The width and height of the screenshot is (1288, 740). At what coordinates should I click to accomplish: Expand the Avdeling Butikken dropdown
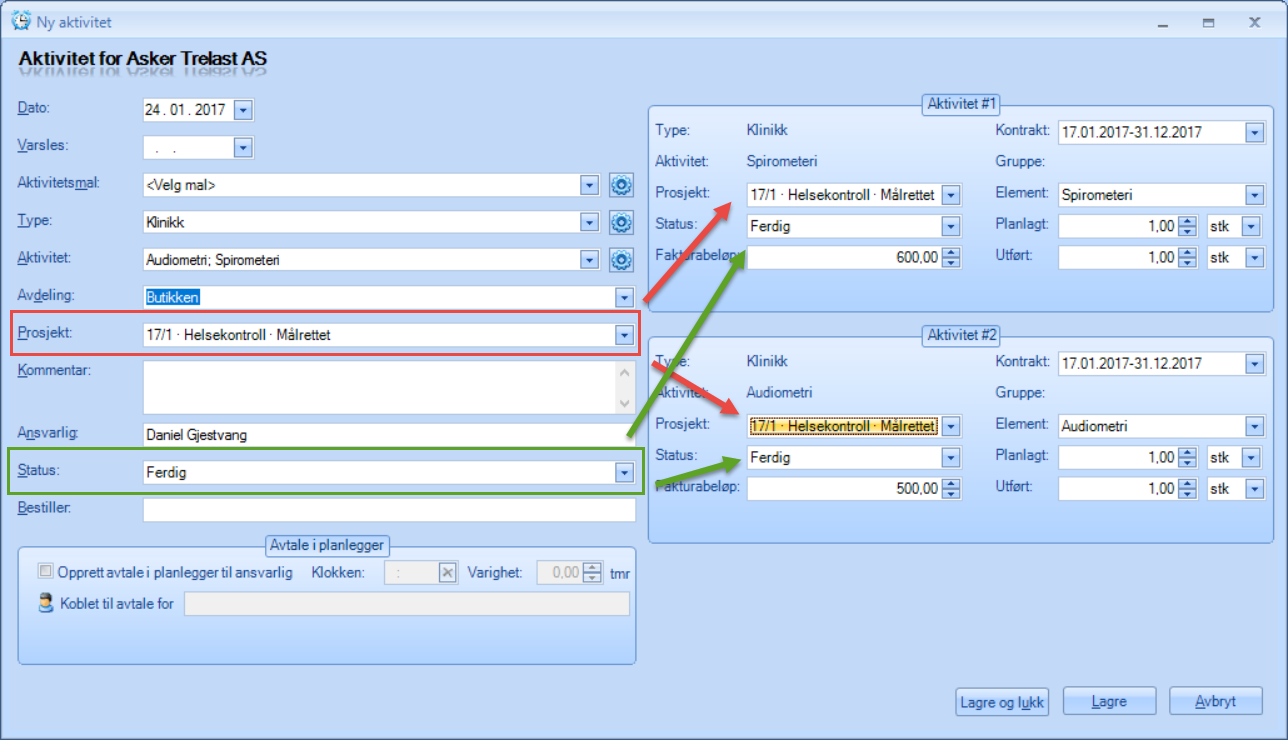pos(625,297)
